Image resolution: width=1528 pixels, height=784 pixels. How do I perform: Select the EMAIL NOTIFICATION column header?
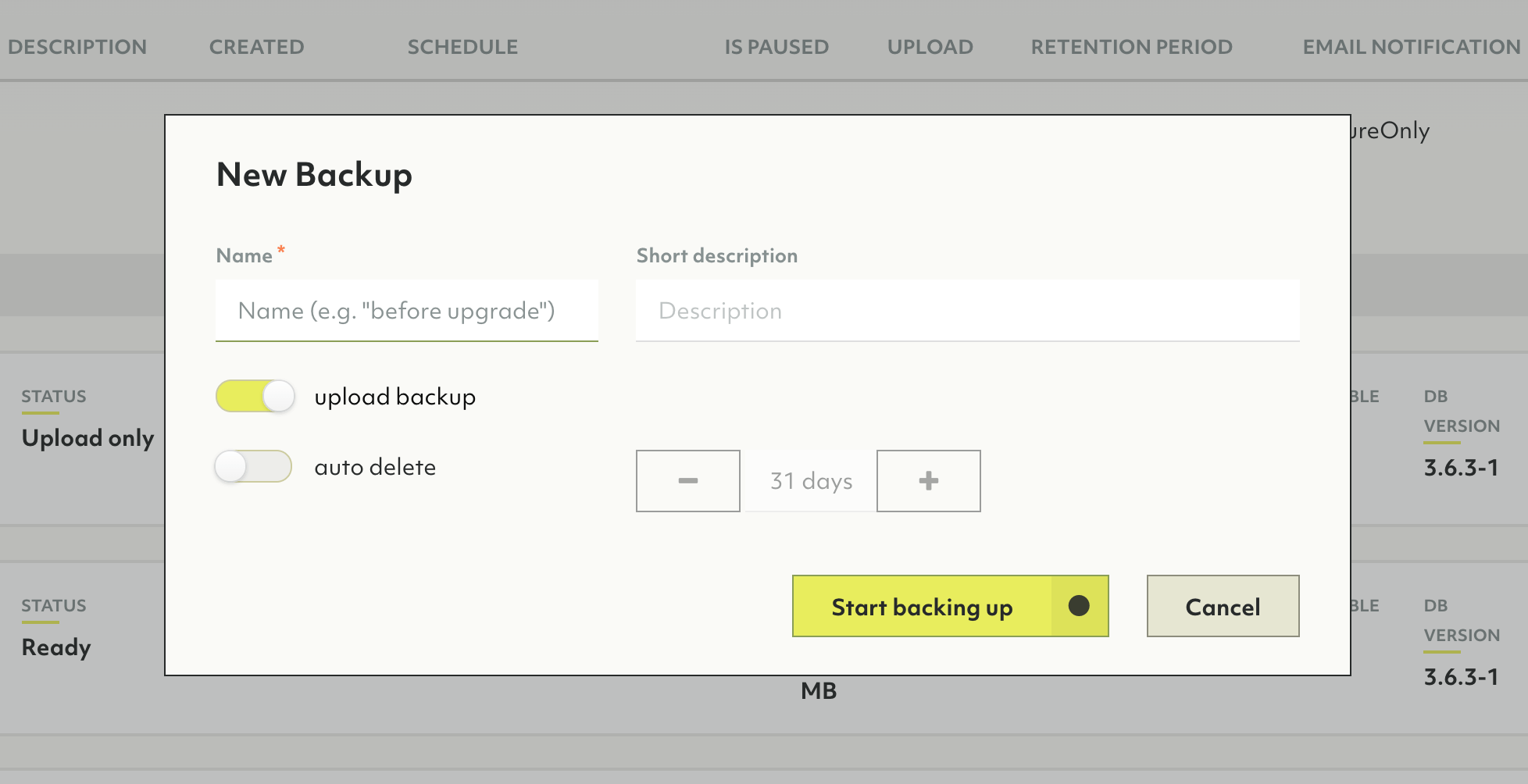coord(1411,47)
